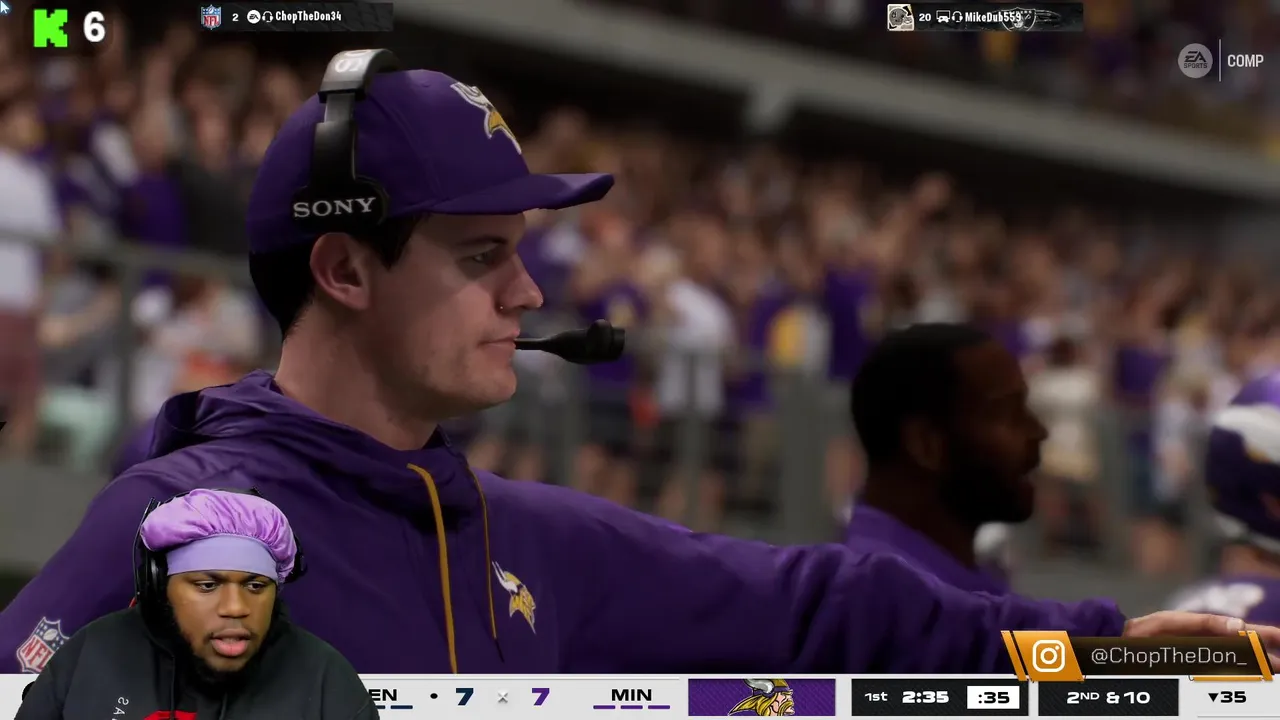Click the Instagram icon in the overlay
This screenshot has height=720, width=1280.
click(1048, 656)
